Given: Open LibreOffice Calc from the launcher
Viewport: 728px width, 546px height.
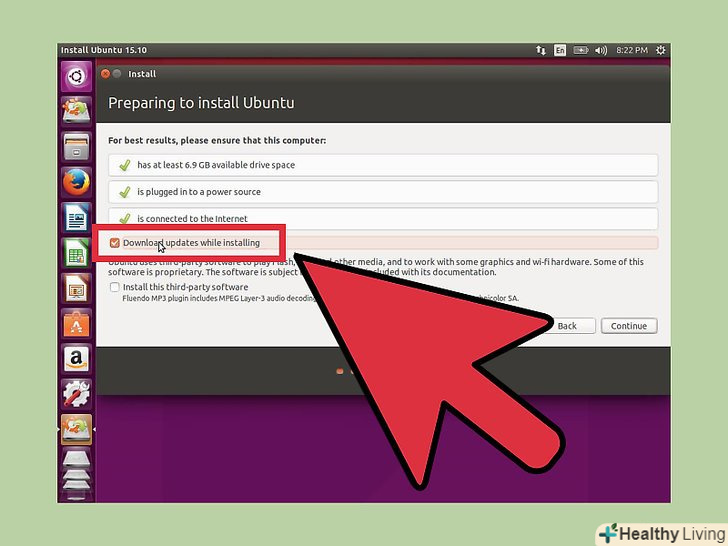Looking at the screenshot, I should click(x=76, y=253).
